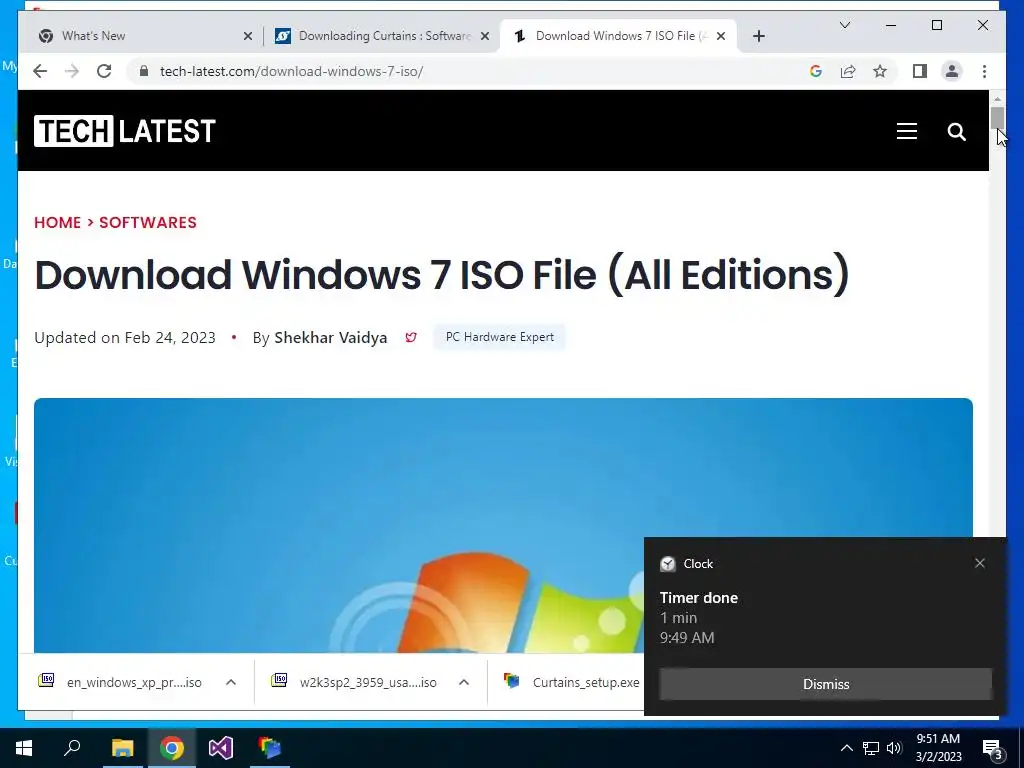Share this page using the share icon

pyautogui.click(x=848, y=71)
